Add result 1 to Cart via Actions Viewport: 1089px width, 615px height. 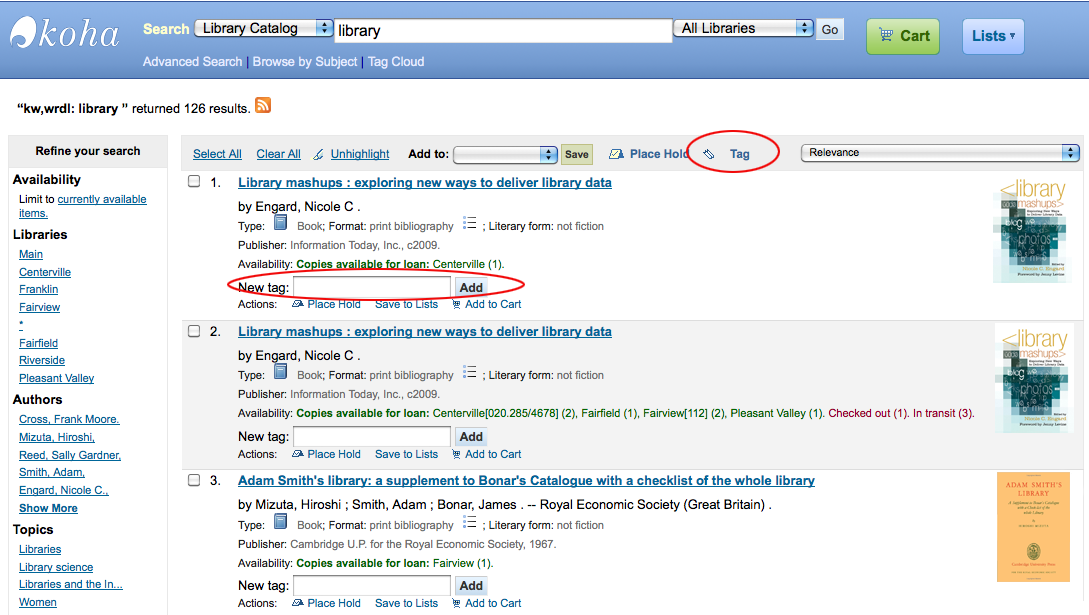486,304
